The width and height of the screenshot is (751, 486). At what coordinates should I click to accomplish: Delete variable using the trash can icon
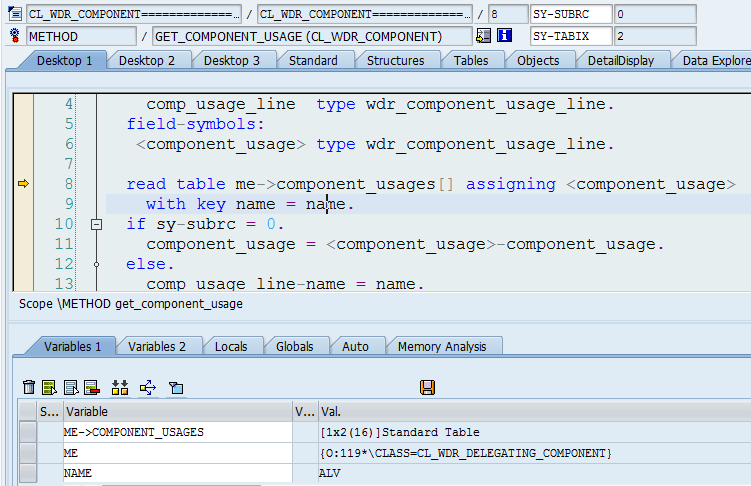[29, 387]
